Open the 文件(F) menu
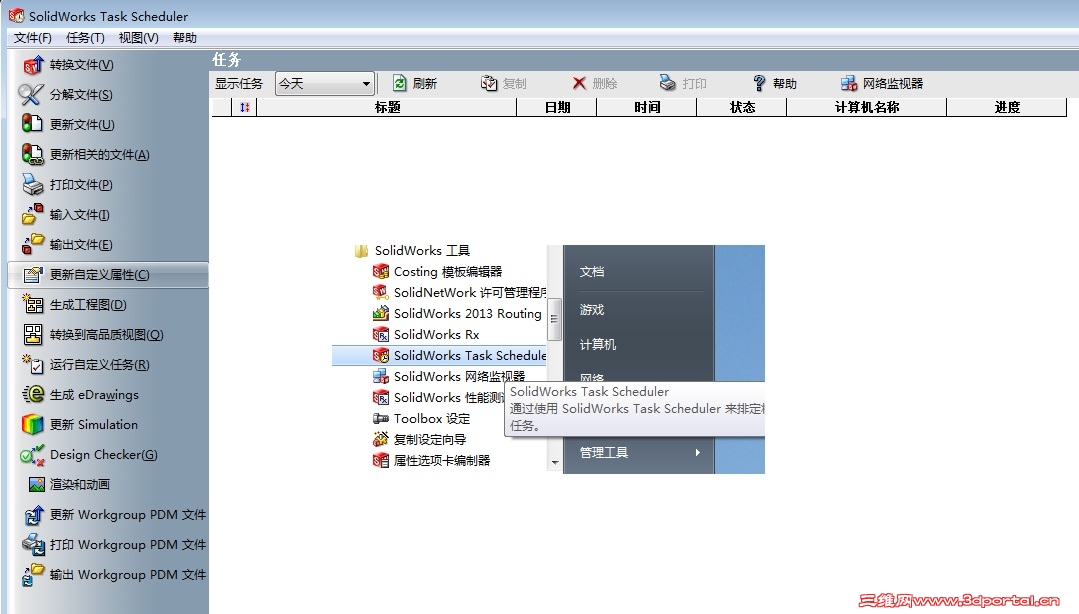This screenshot has height=614, width=1079. coord(32,38)
